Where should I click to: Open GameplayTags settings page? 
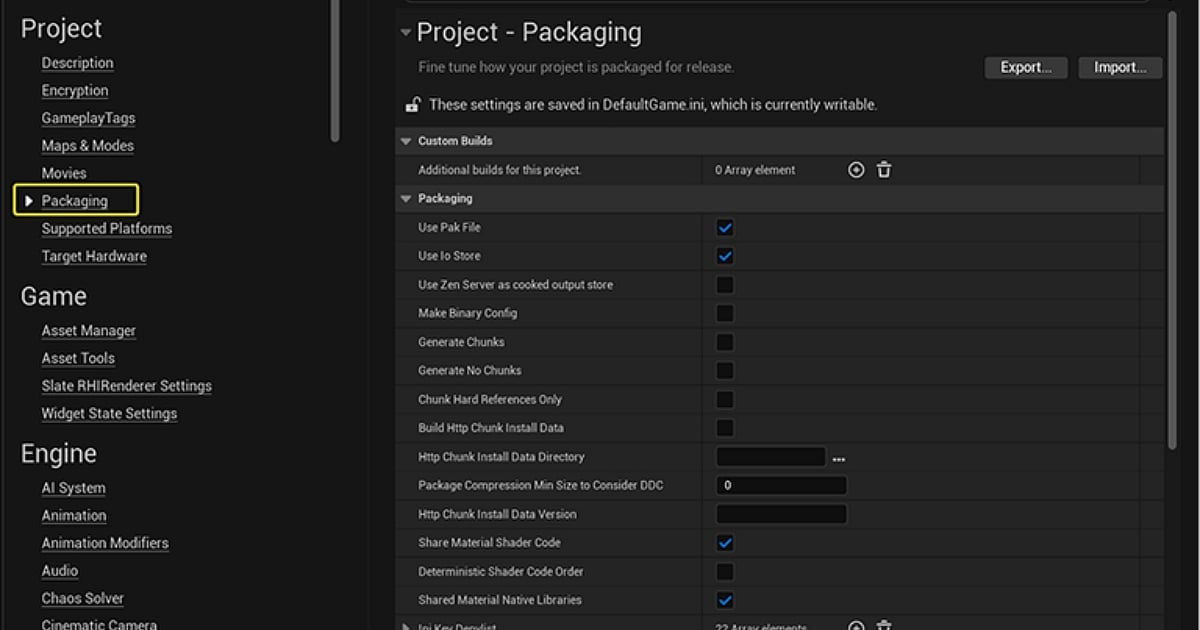click(x=88, y=118)
